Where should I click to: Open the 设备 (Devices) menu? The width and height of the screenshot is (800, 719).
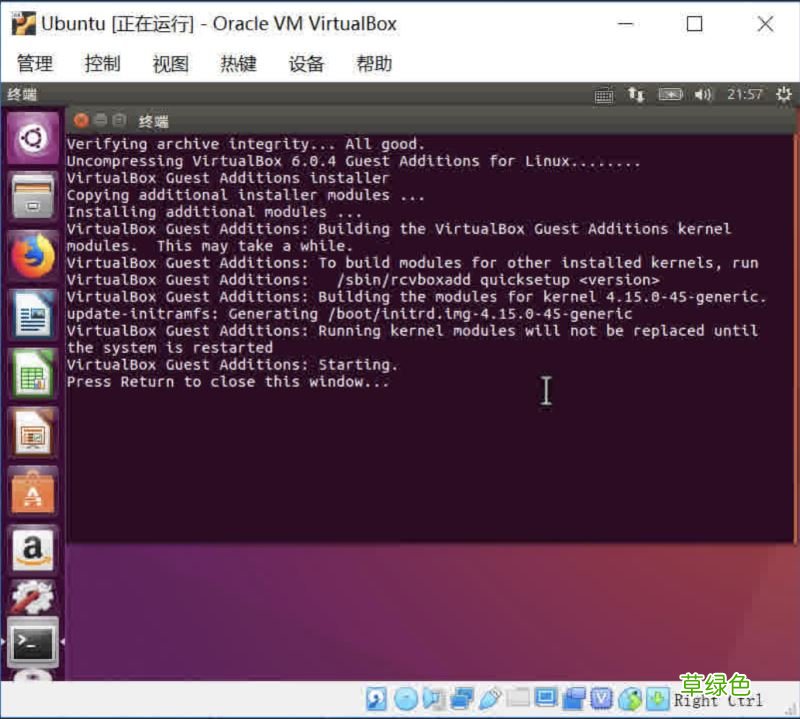(x=306, y=64)
